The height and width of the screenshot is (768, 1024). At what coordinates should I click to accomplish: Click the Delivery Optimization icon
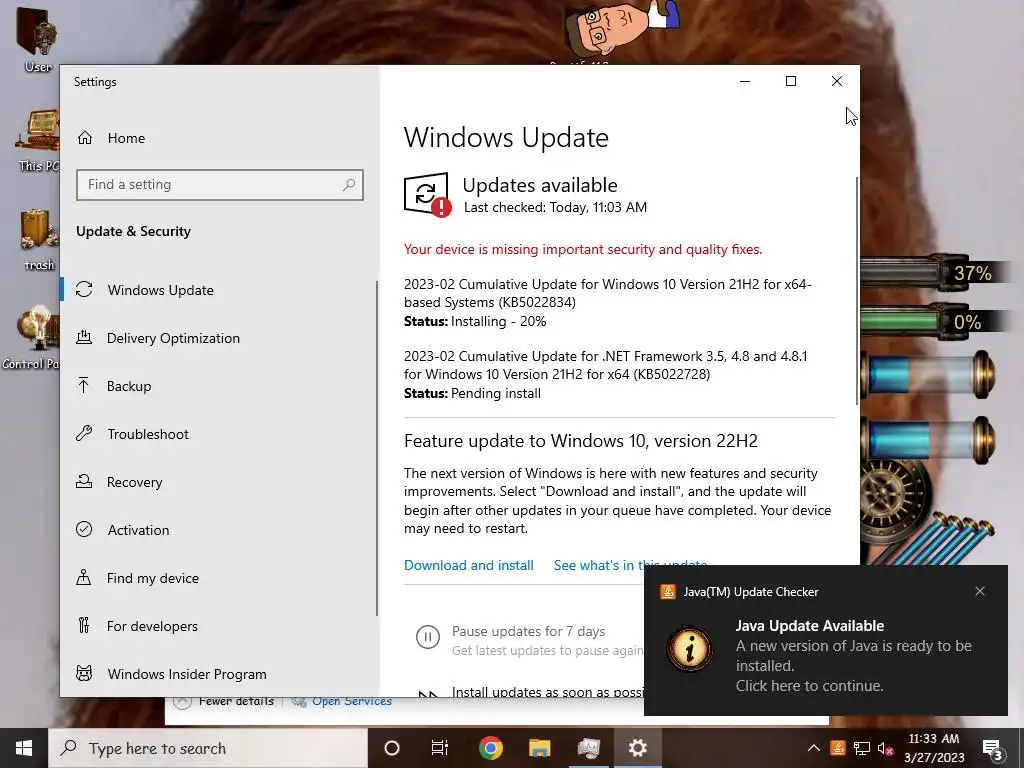[x=84, y=338]
